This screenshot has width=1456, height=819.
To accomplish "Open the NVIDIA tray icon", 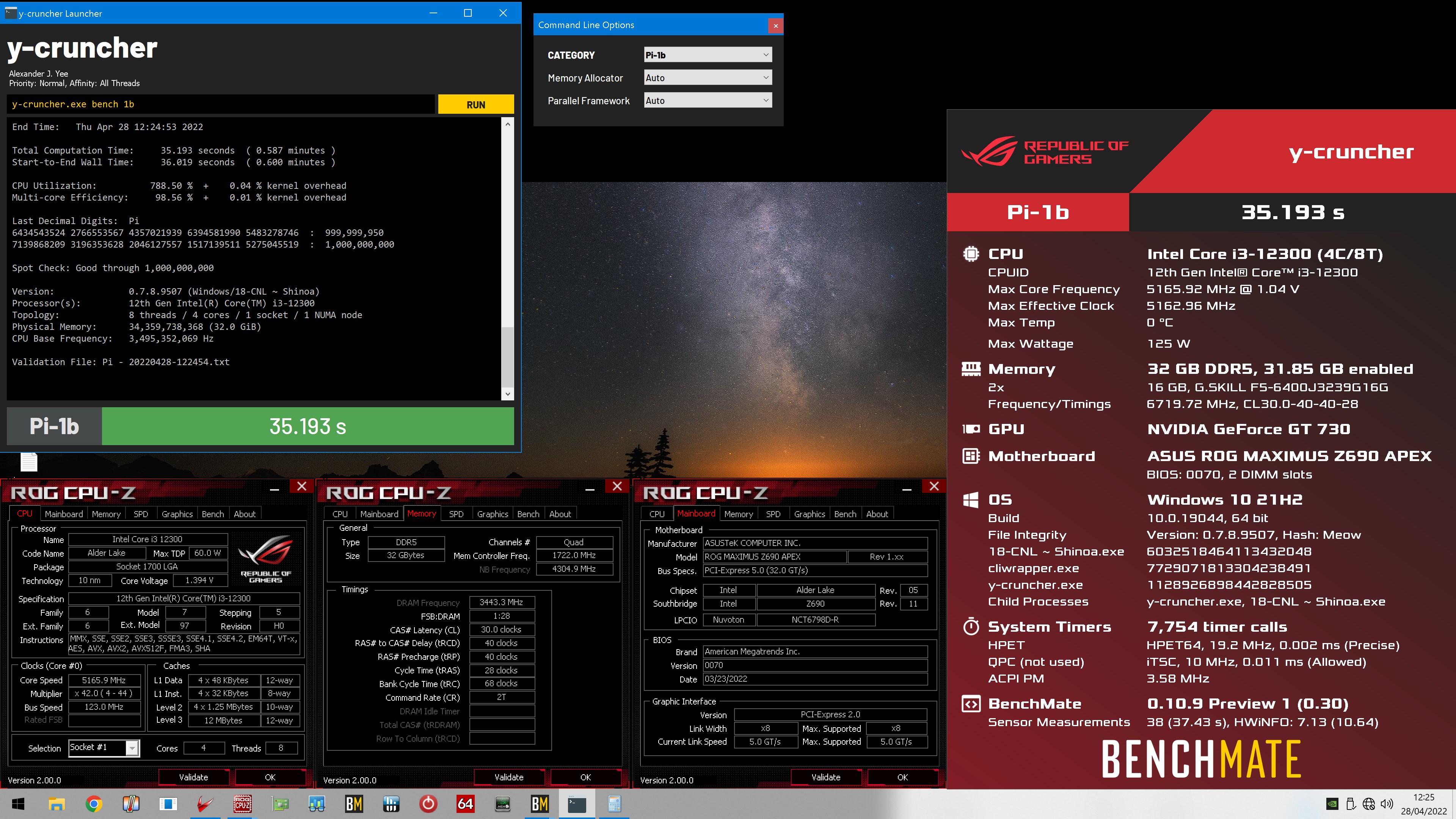I will pyautogui.click(x=1332, y=804).
